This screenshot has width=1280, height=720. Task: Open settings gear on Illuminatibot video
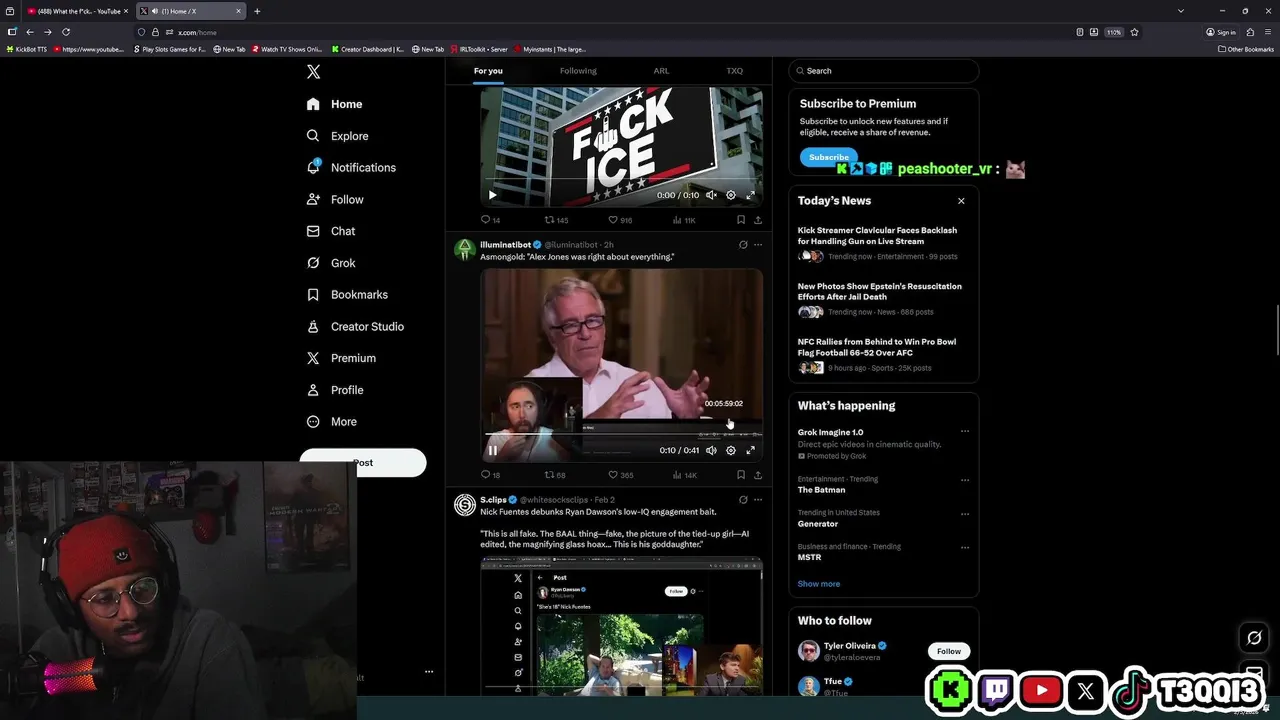[731, 450]
